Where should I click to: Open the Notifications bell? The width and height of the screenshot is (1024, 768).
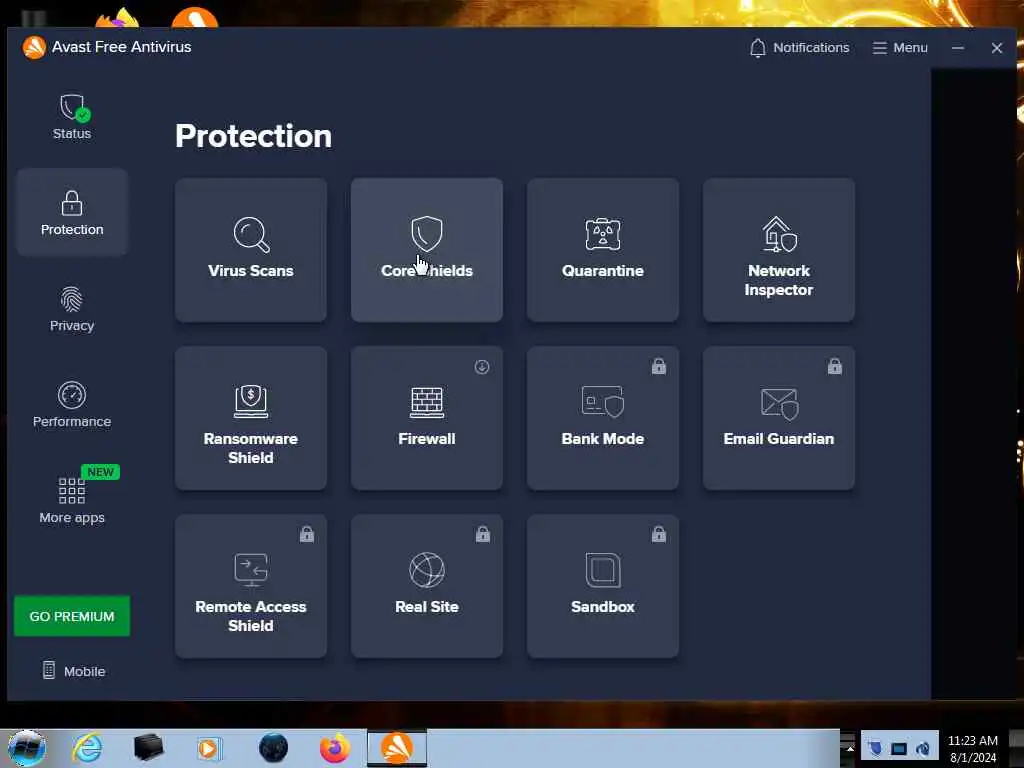point(799,48)
